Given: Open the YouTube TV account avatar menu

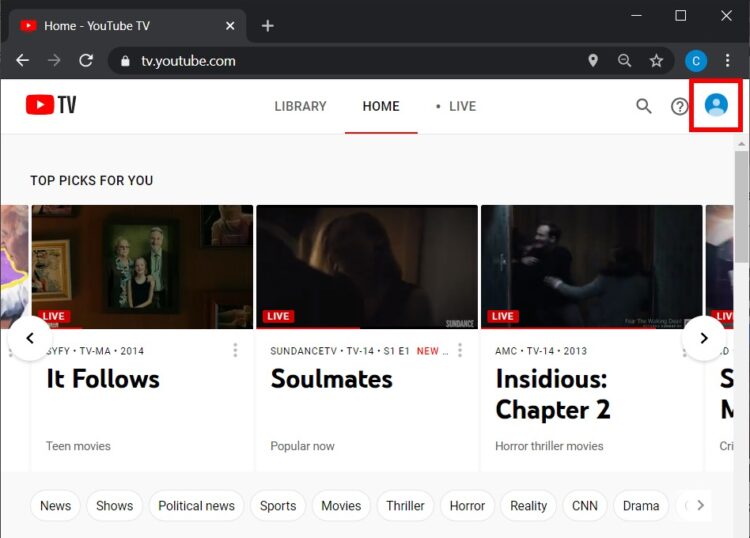Looking at the screenshot, I should (x=716, y=105).
